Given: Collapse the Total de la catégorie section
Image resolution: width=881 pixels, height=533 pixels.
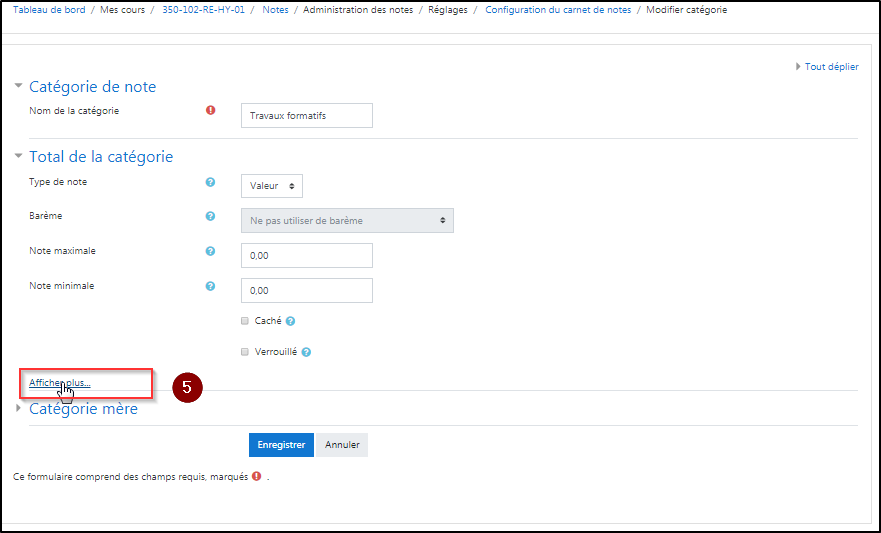Looking at the screenshot, I should point(100,157).
